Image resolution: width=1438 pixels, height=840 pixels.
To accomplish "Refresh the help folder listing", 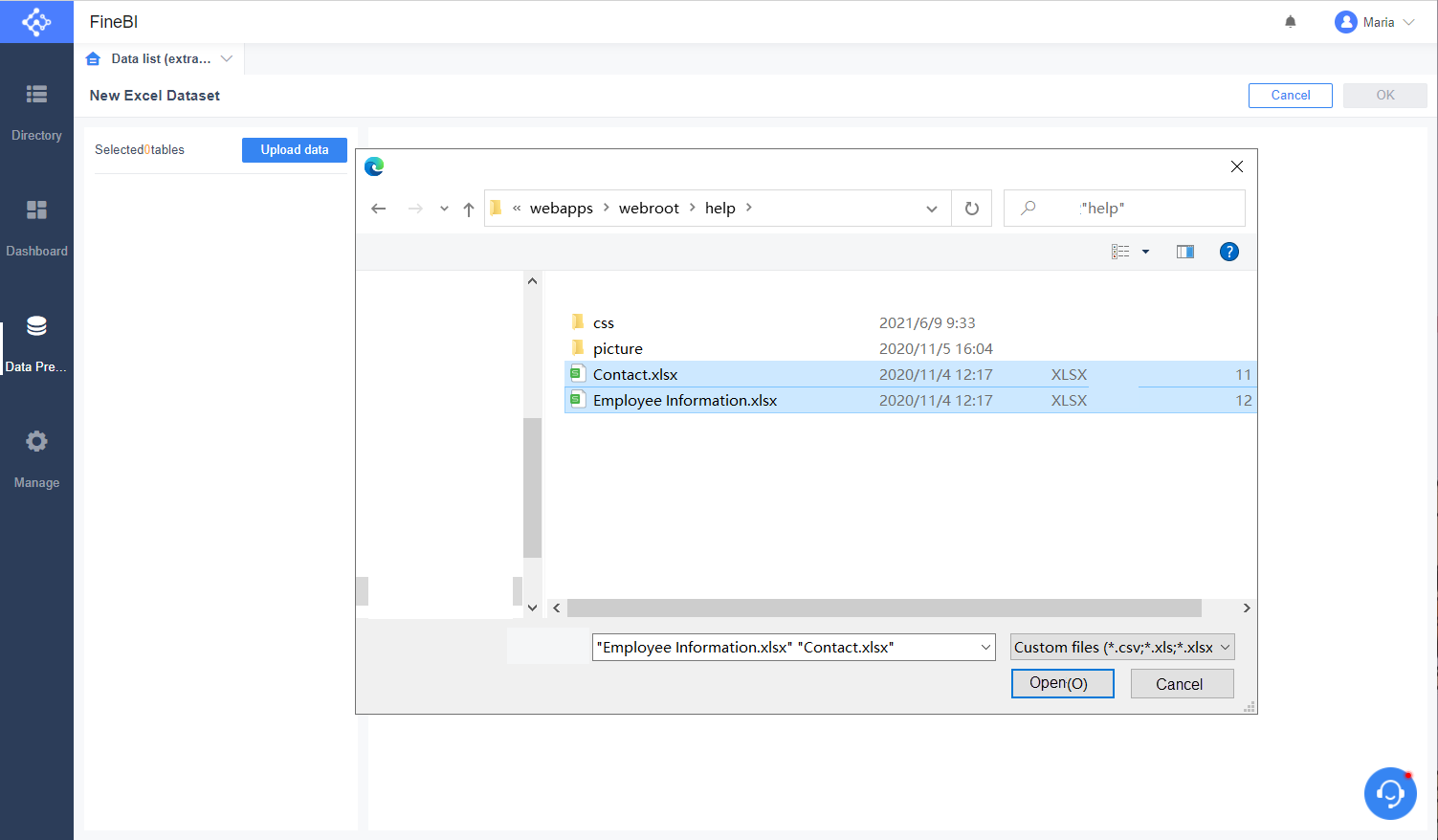I will pos(972,209).
